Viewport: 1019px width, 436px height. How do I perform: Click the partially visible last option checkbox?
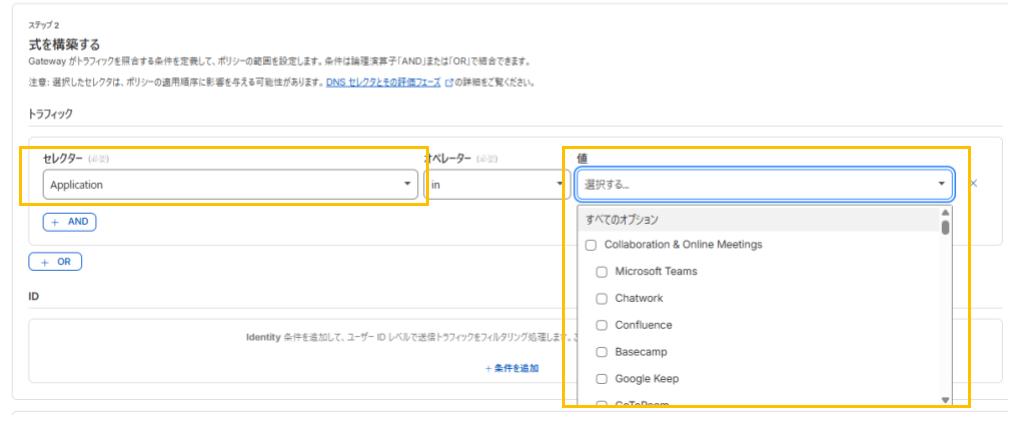pos(601,403)
